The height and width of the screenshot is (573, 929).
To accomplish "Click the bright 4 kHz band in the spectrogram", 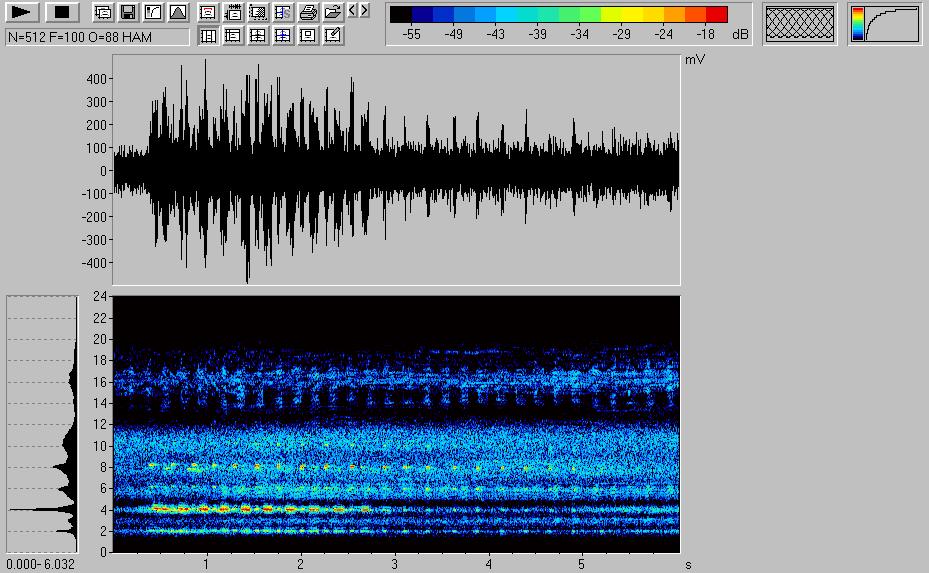I will 250,509.
